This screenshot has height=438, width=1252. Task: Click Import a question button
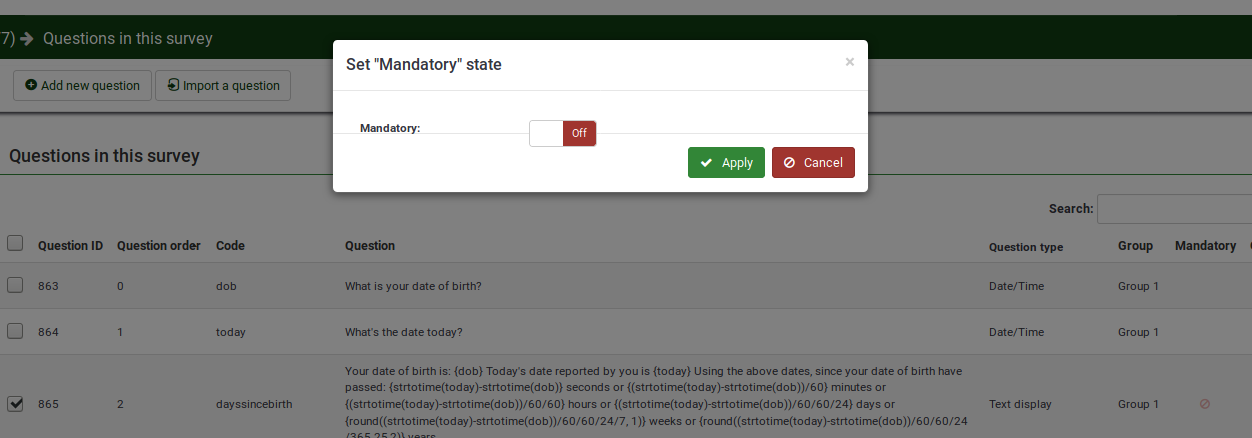point(224,86)
